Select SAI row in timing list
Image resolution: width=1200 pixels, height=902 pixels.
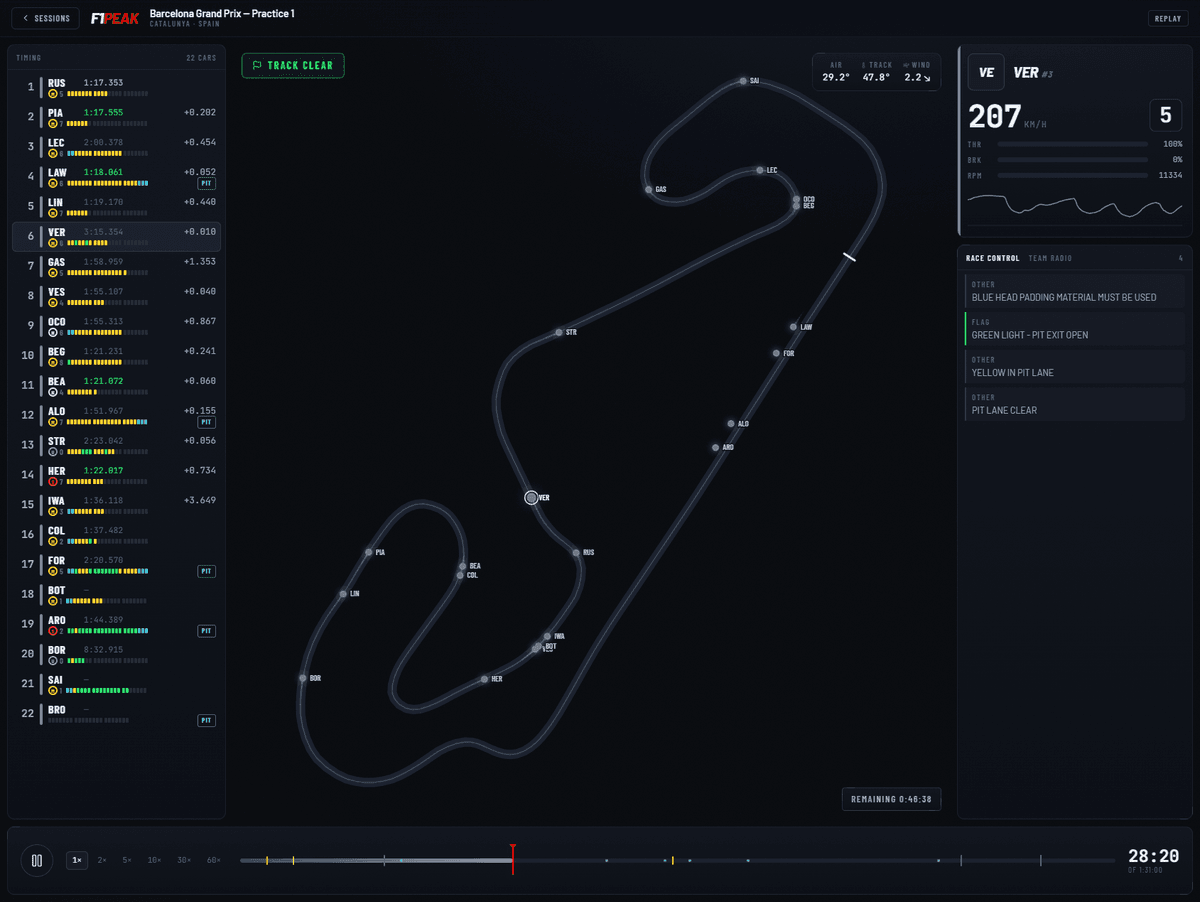coord(116,684)
